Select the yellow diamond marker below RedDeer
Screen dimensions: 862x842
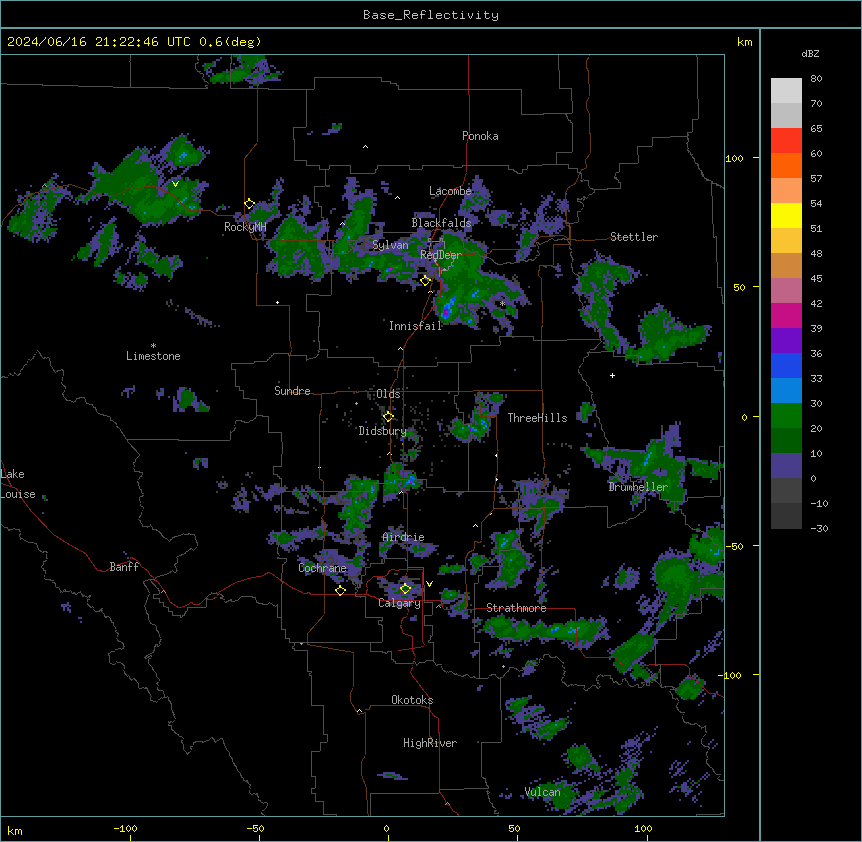(x=425, y=281)
